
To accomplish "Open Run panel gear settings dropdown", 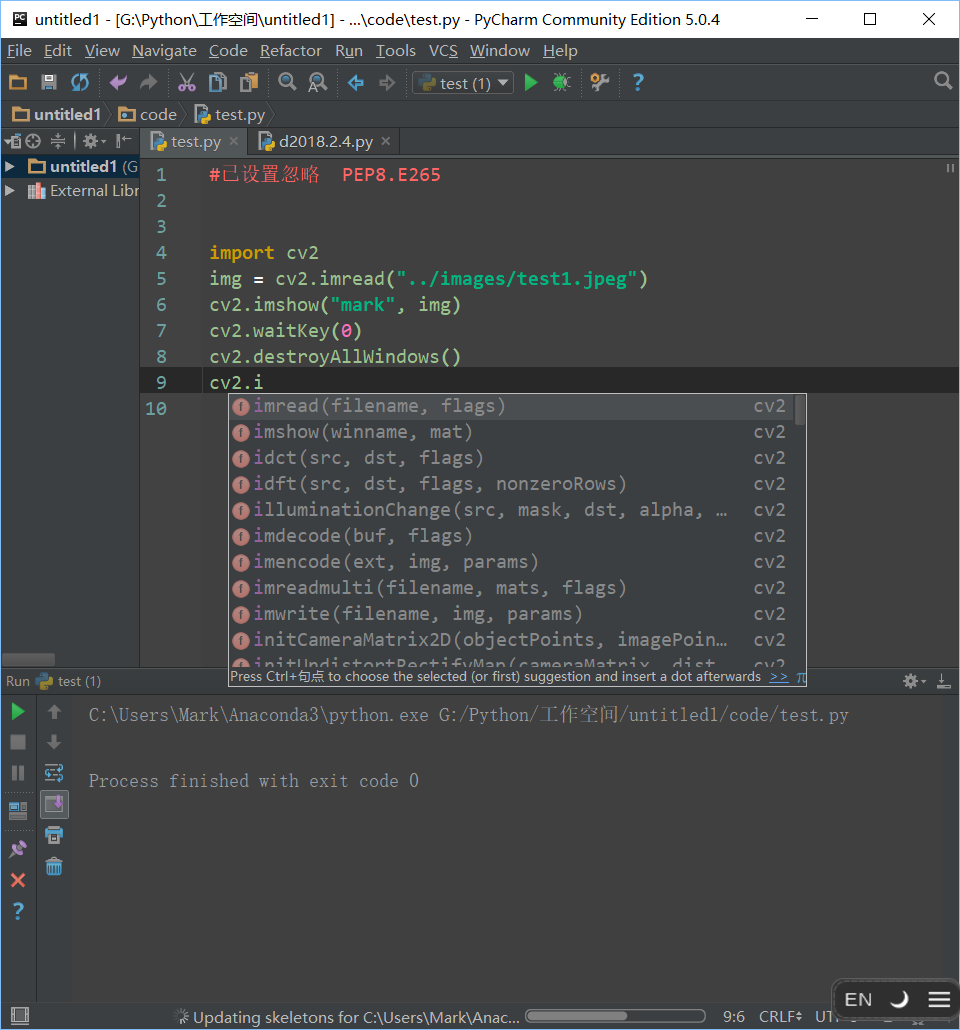I will [x=913, y=681].
